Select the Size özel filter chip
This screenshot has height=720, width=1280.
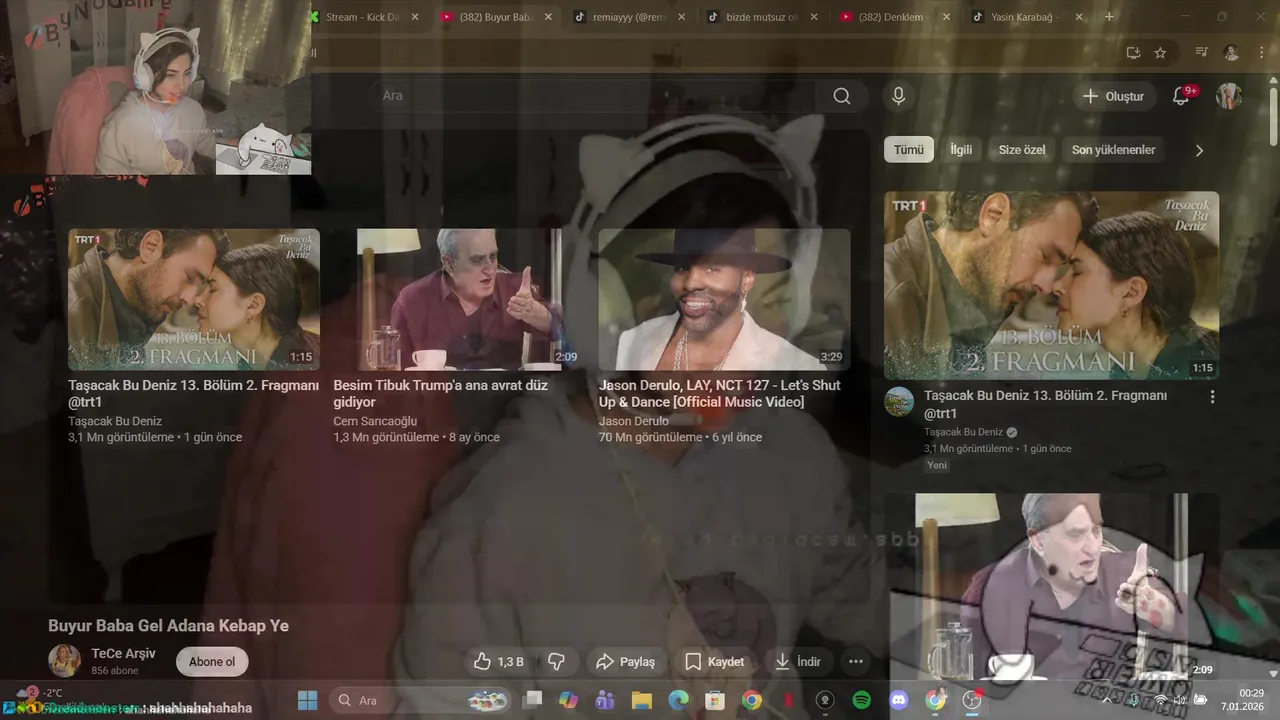click(x=1022, y=150)
